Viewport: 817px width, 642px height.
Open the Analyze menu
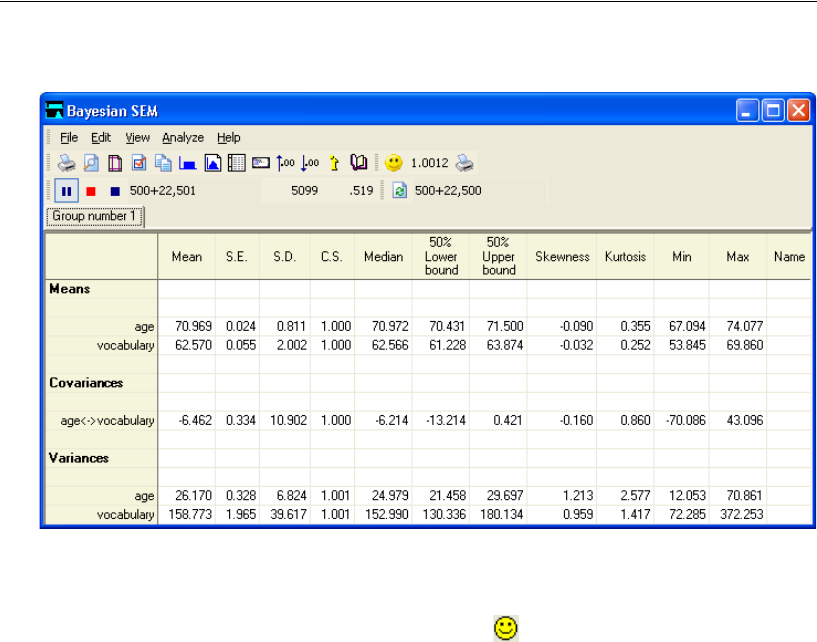click(183, 138)
